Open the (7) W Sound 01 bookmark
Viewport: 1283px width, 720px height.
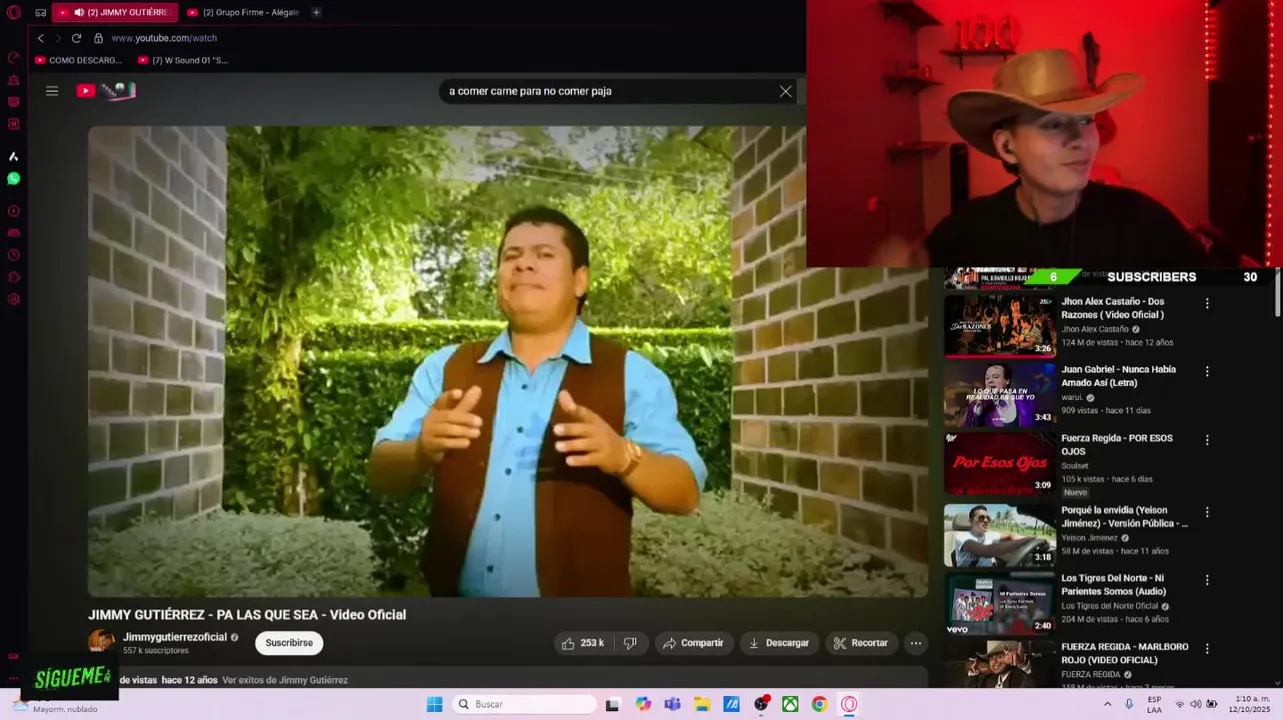point(183,60)
